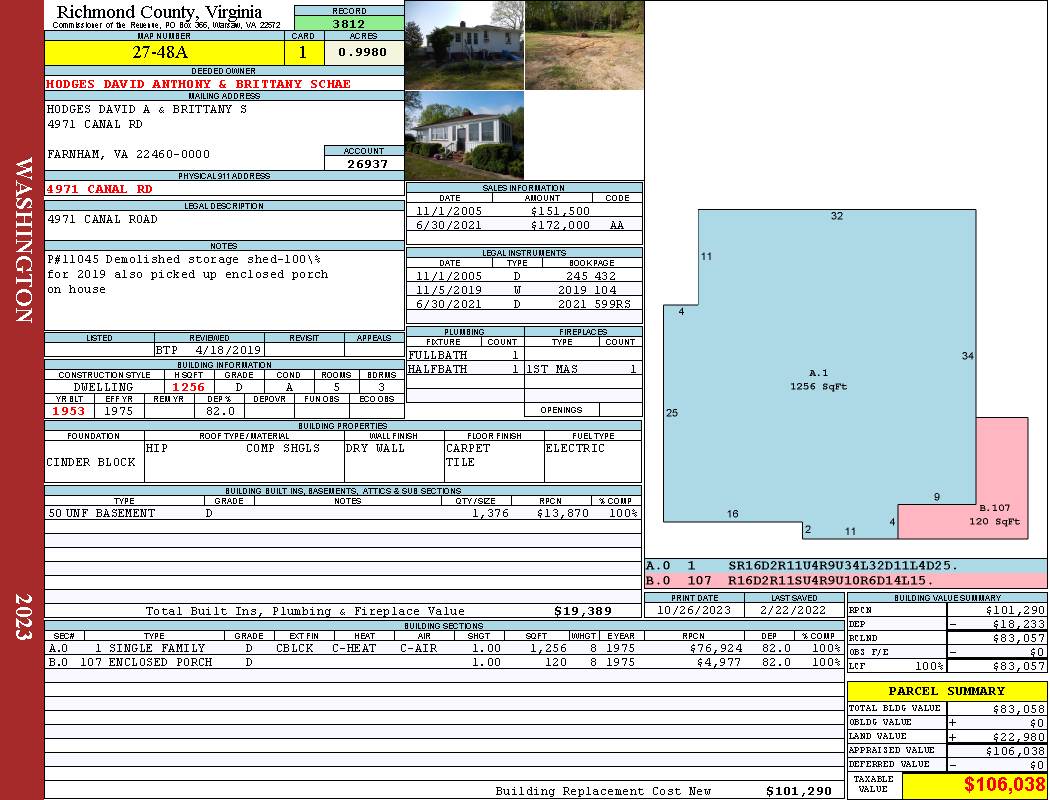This screenshot has width=1050, height=800.
Task: Click the account number 26937 field
Action: [364, 163]
